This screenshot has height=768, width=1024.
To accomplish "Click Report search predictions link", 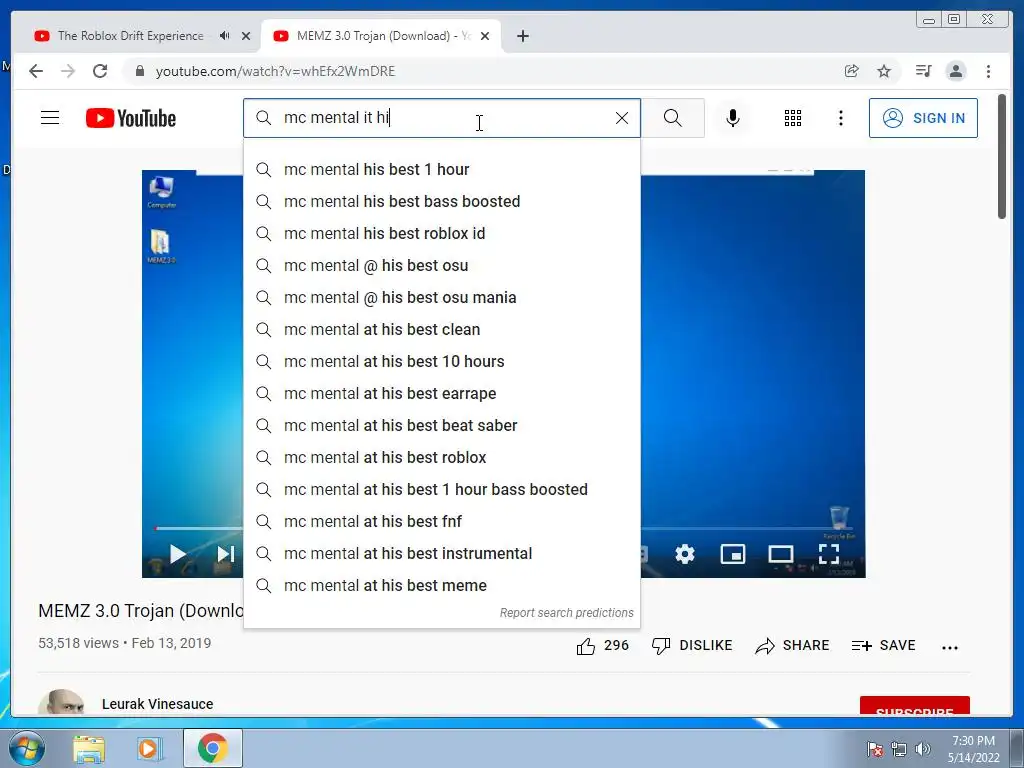I will (566, 613).
